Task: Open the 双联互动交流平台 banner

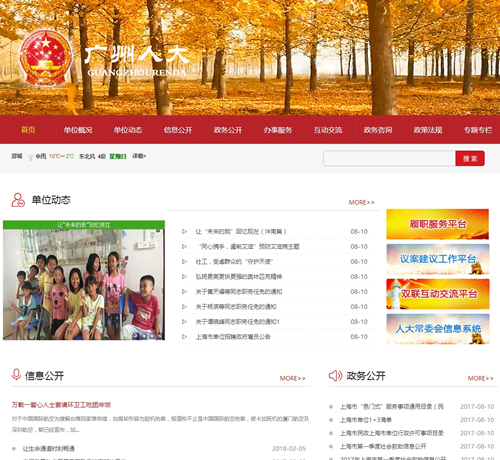Action: tap(438, 294)
